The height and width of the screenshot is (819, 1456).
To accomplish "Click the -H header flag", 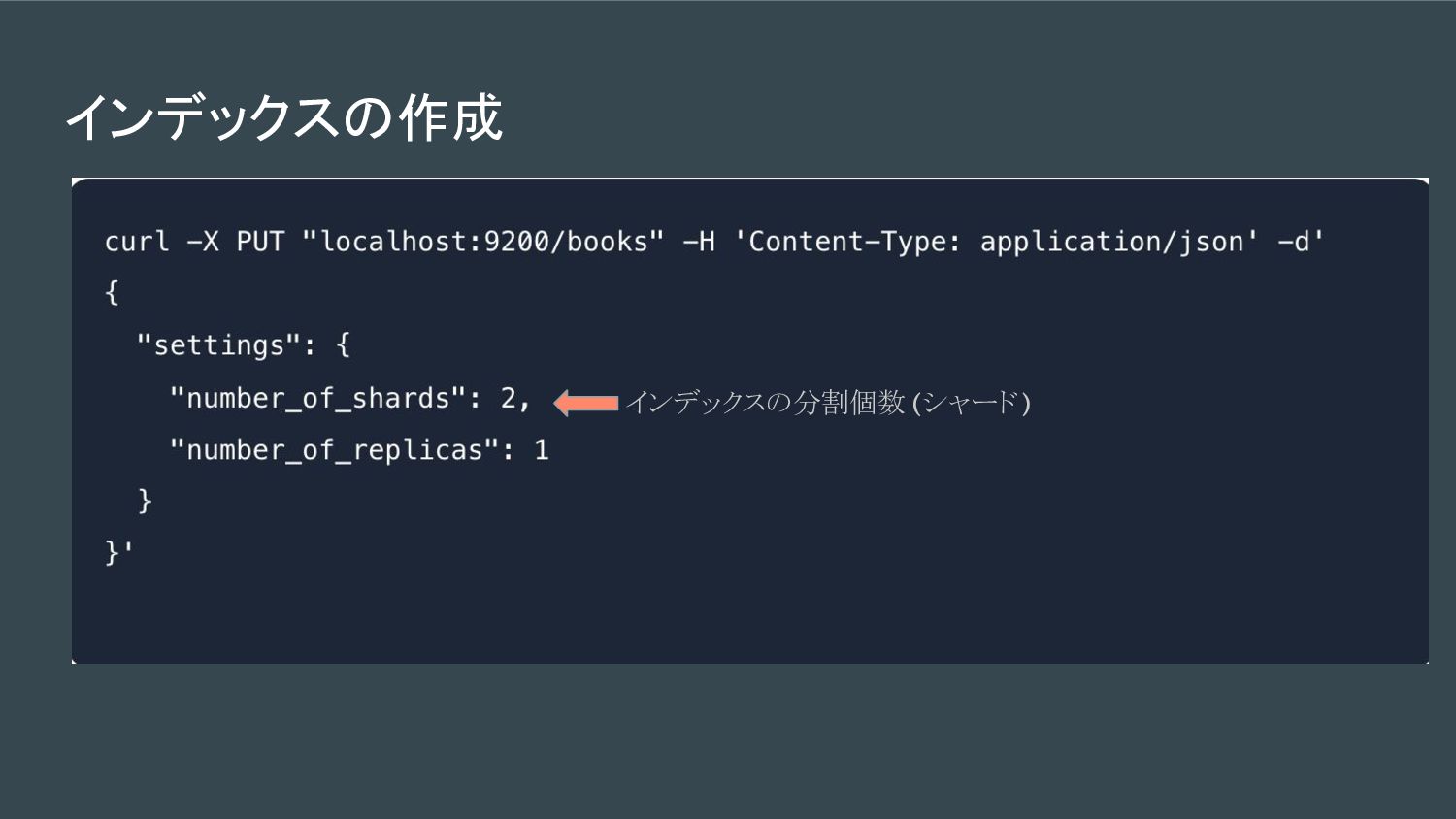I will tap(699, 242).
